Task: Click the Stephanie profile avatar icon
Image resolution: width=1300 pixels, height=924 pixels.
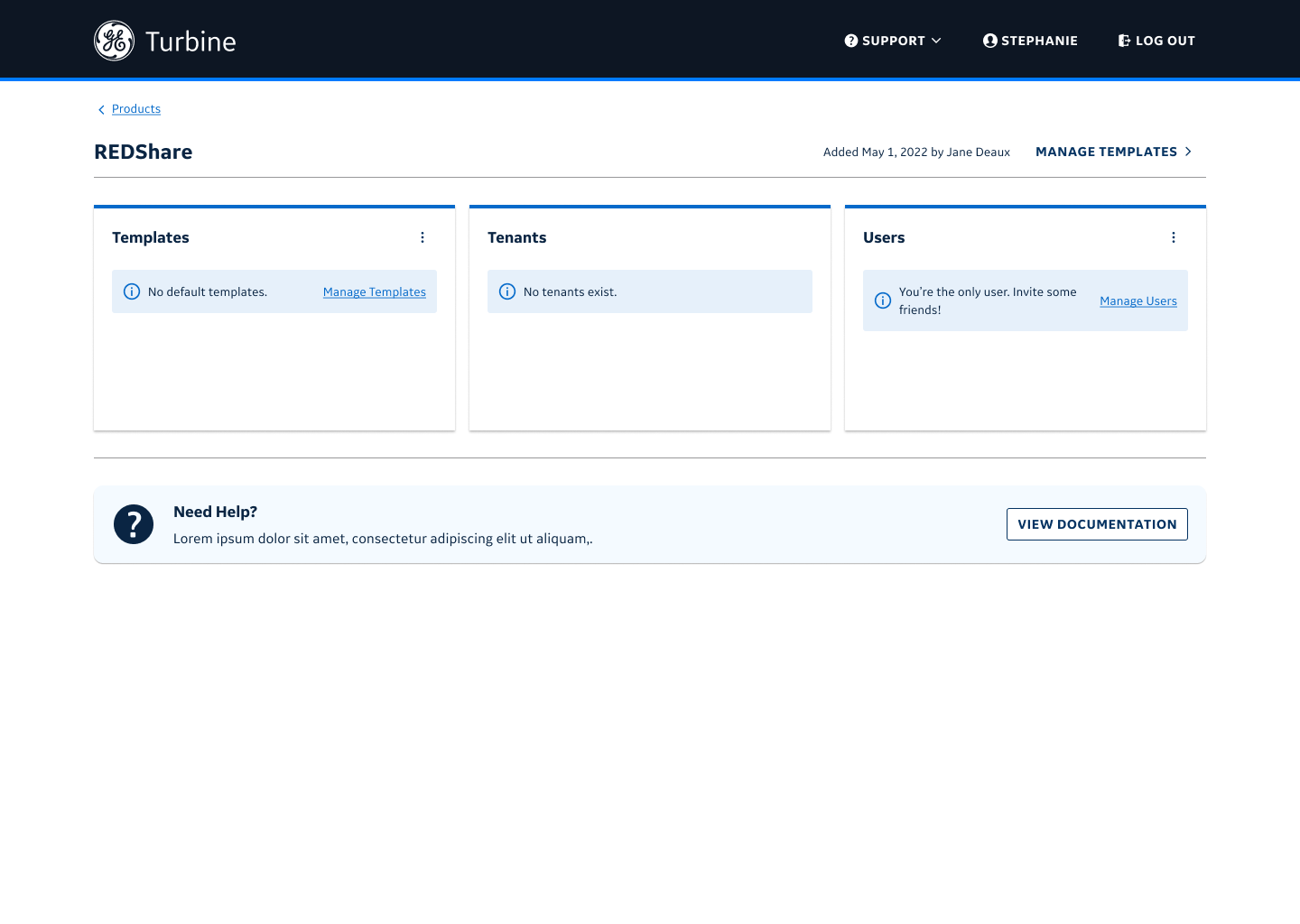Action: [989, 41]
